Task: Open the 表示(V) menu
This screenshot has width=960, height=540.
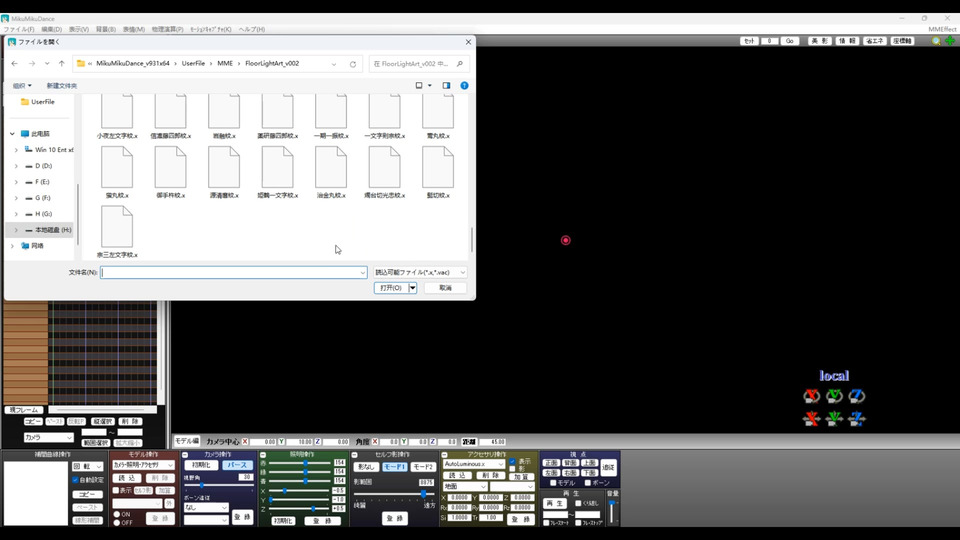Action: tap(78, 29)
